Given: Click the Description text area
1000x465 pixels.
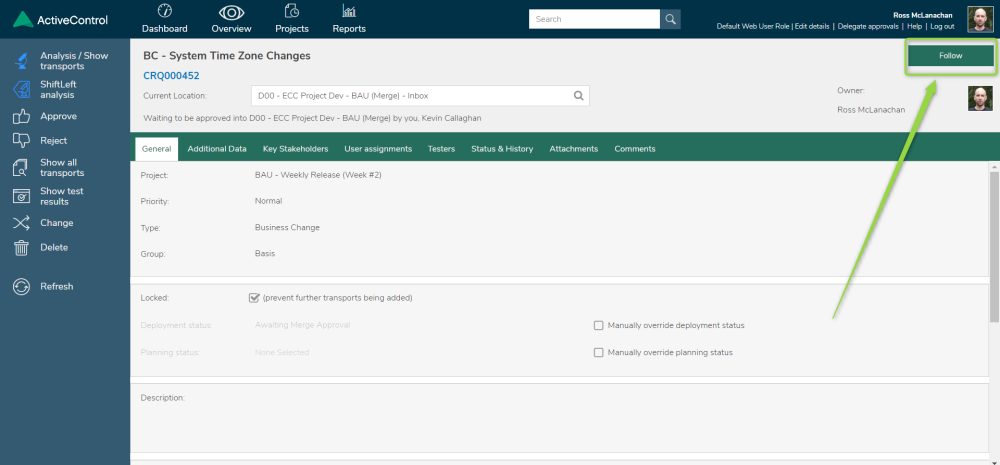Looking at the screenshot, I should pyautogui.click(x=559, y=418).
